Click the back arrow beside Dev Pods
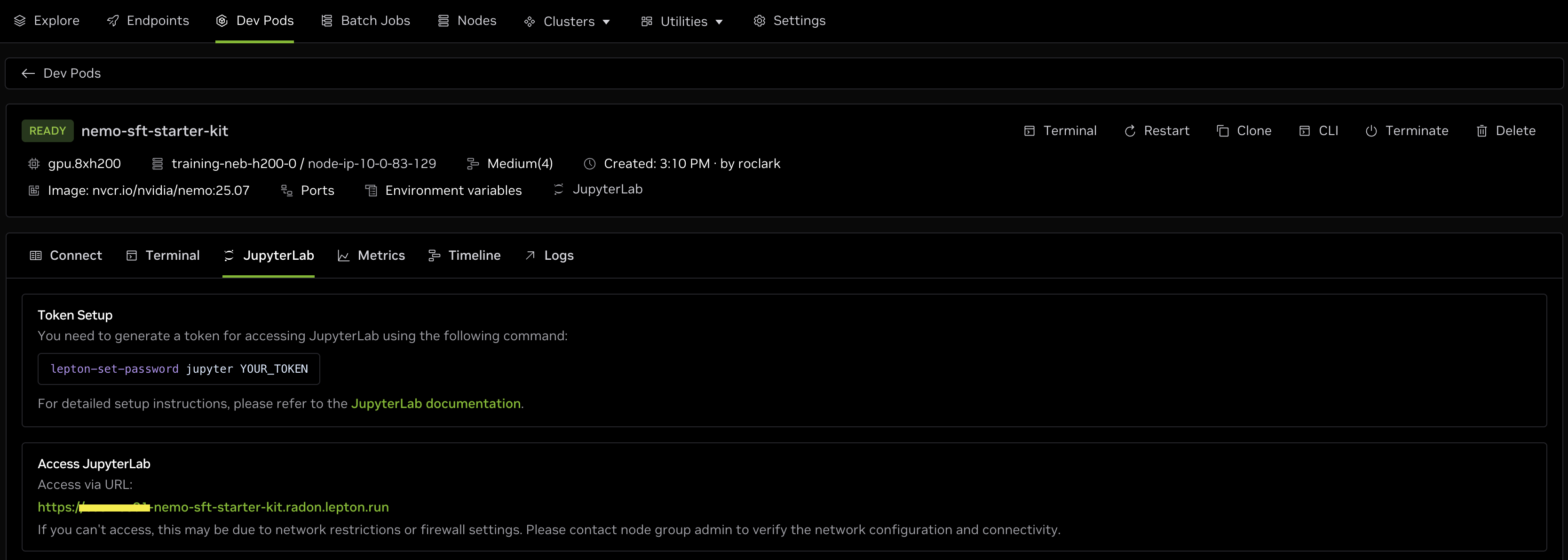This screenshot has width=1568, height=560. coord(28,74)
